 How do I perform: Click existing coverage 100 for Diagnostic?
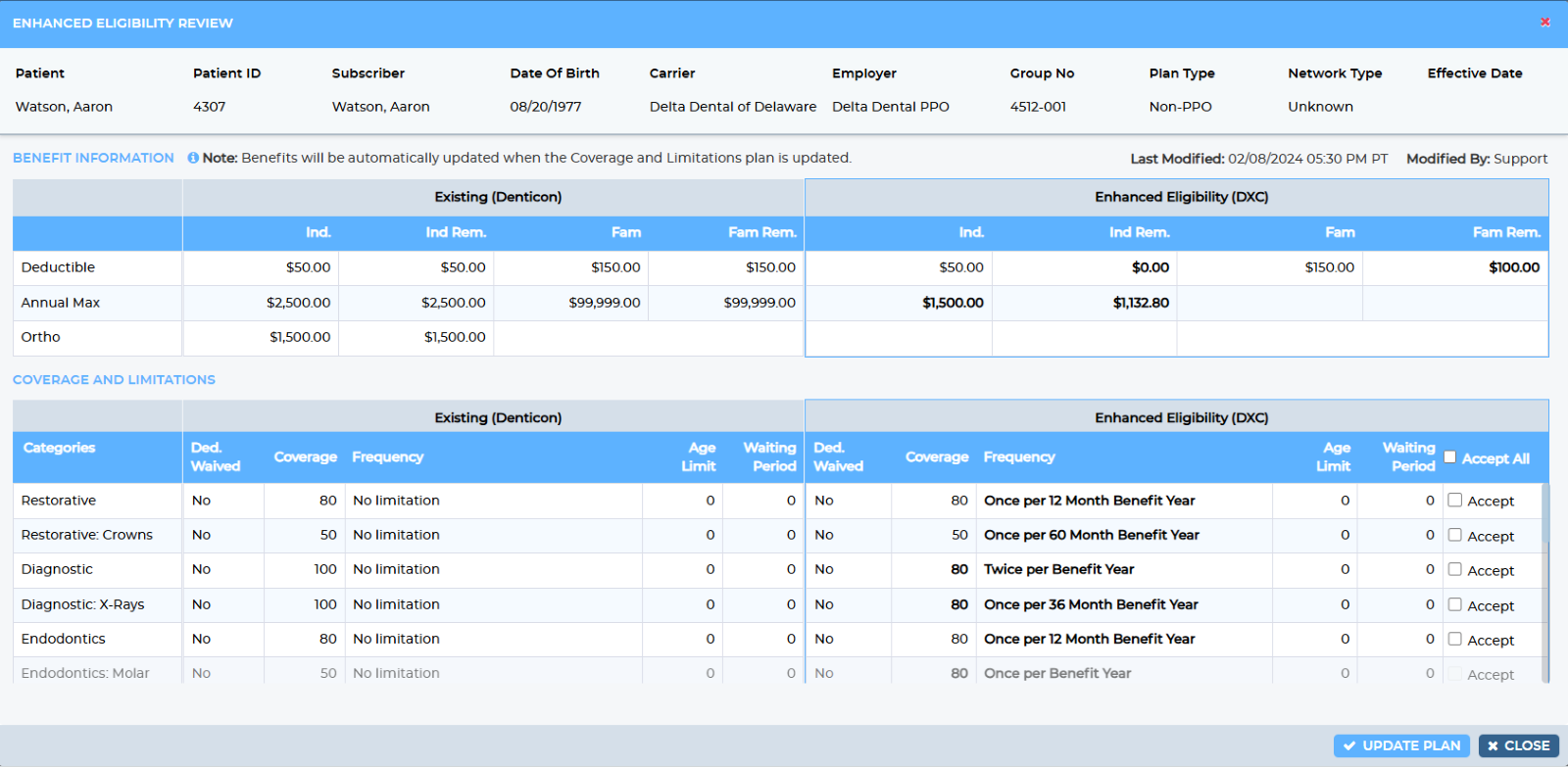(325, 569)
